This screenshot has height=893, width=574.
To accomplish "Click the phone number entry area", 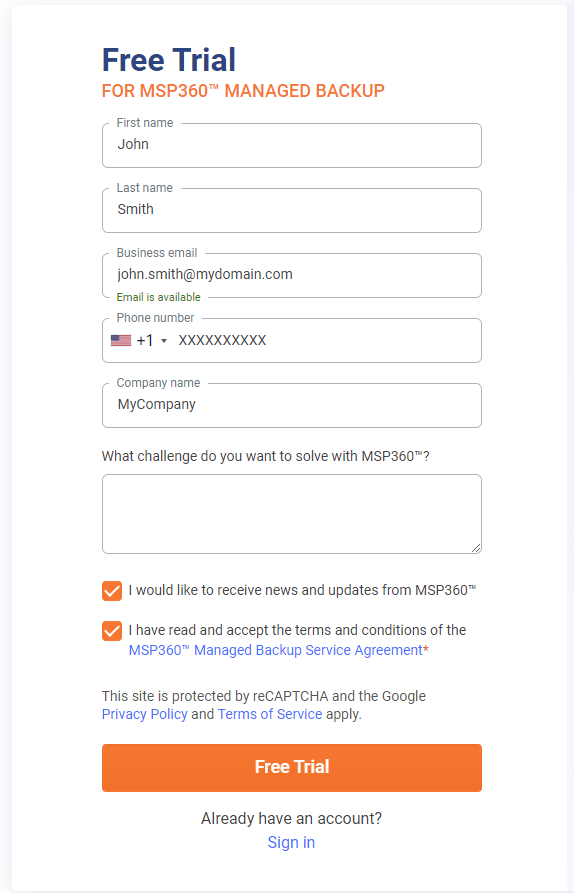I will (x=326, y=341).
